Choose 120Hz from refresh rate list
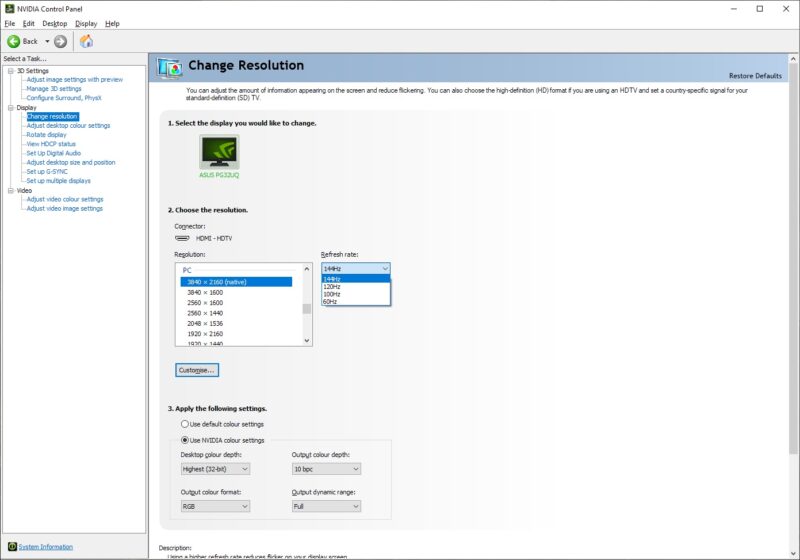 coord(332,286)
